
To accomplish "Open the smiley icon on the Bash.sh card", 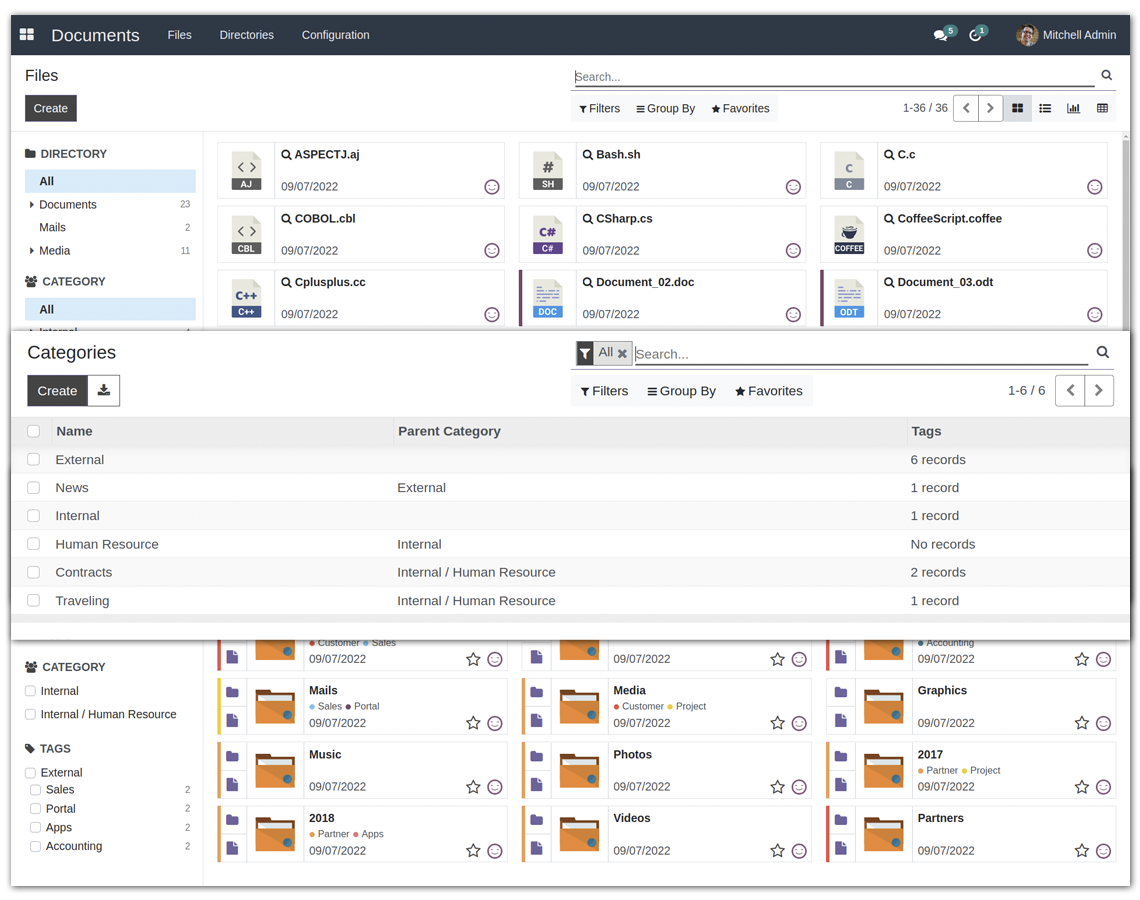I will coord(793,187).
